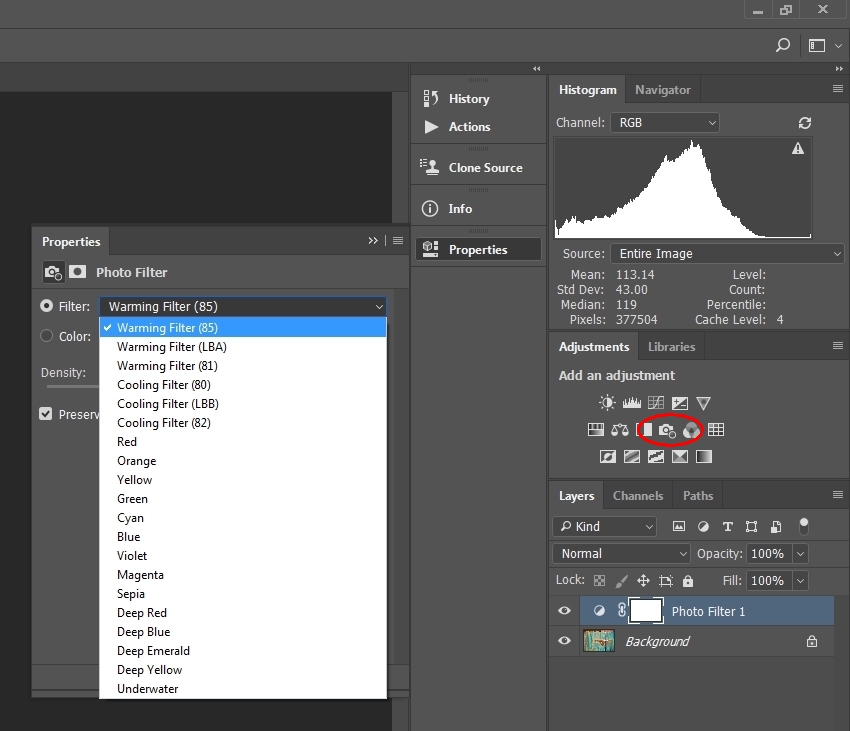Open the histogram Channel dropdown
Viewport: 850px width, 731px height.
665,123
